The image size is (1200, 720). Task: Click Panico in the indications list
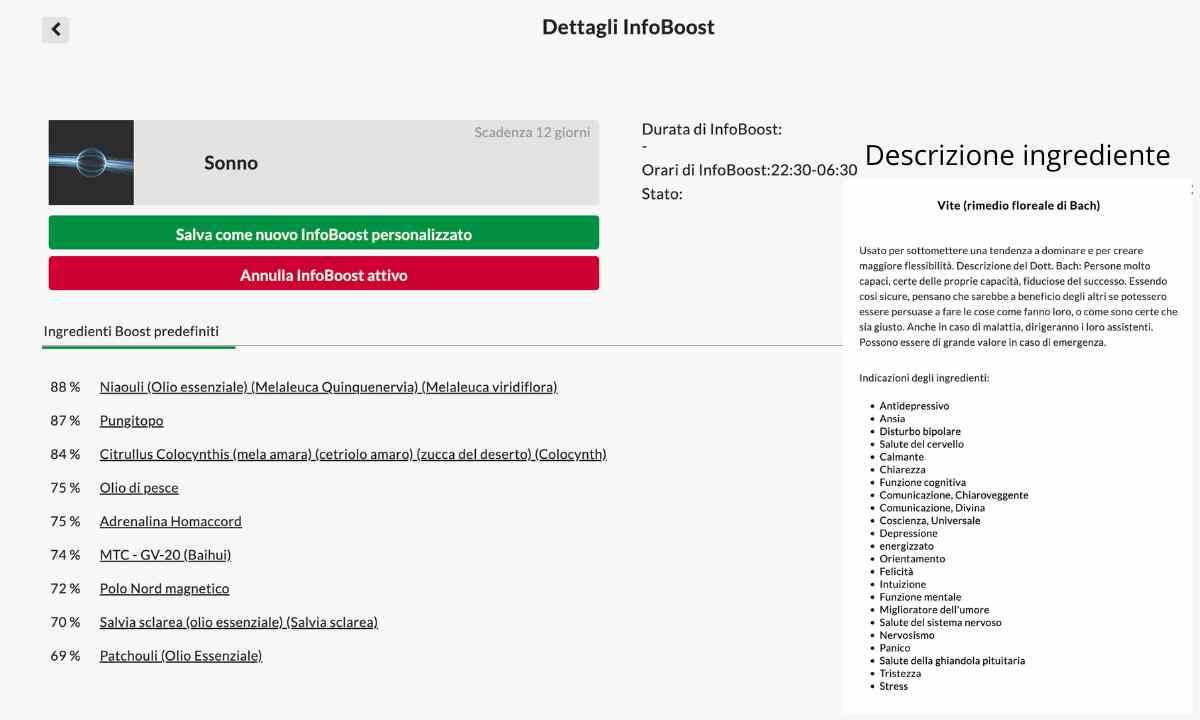pyautogui.click(x=895, y=648)
